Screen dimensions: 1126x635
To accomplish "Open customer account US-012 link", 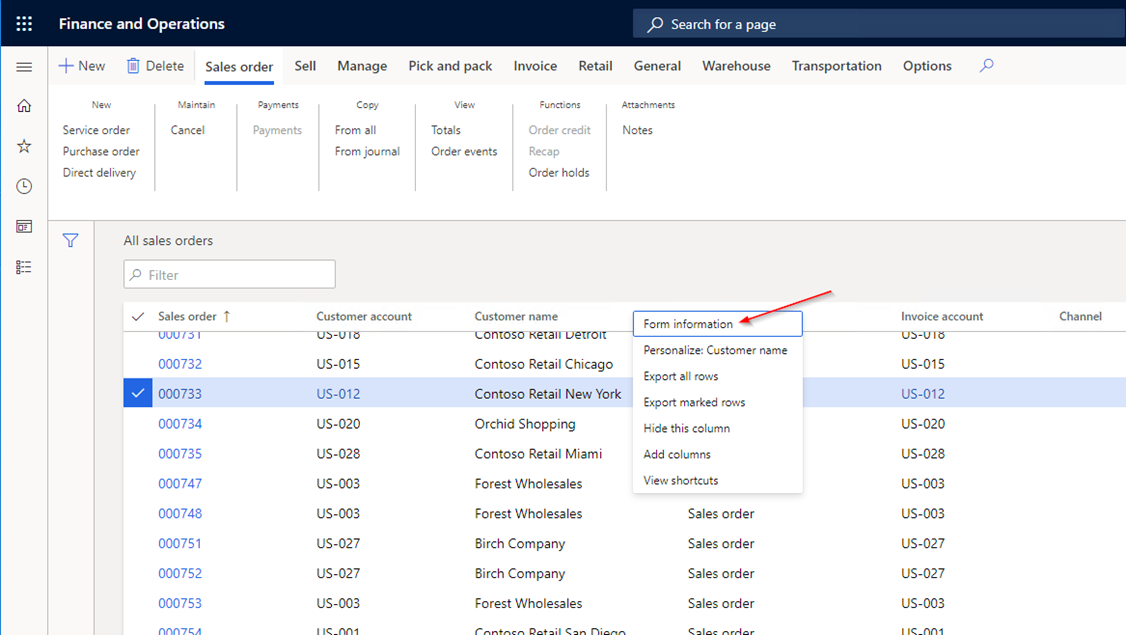I will point(338,394).
